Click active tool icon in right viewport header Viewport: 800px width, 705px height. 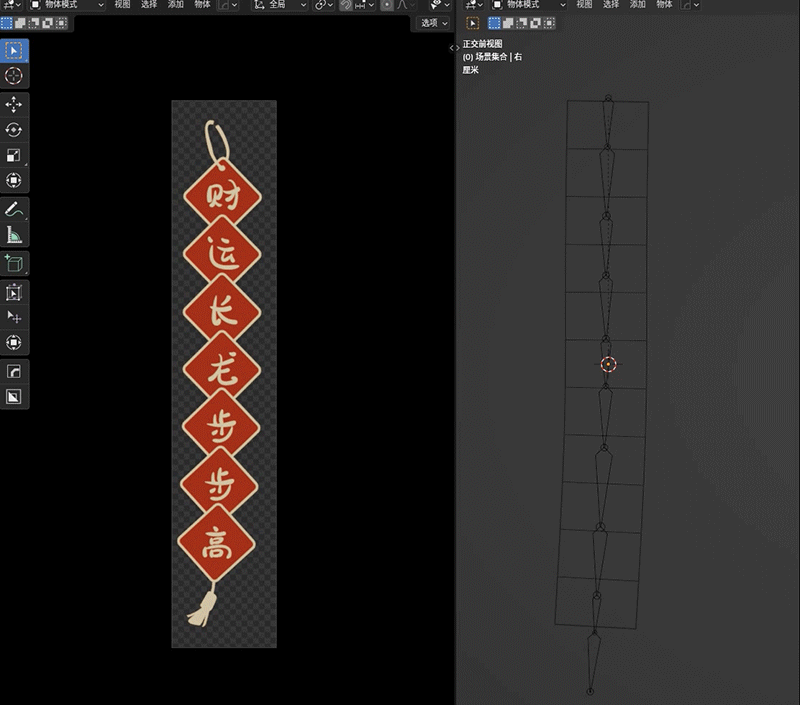pos(473,23)
